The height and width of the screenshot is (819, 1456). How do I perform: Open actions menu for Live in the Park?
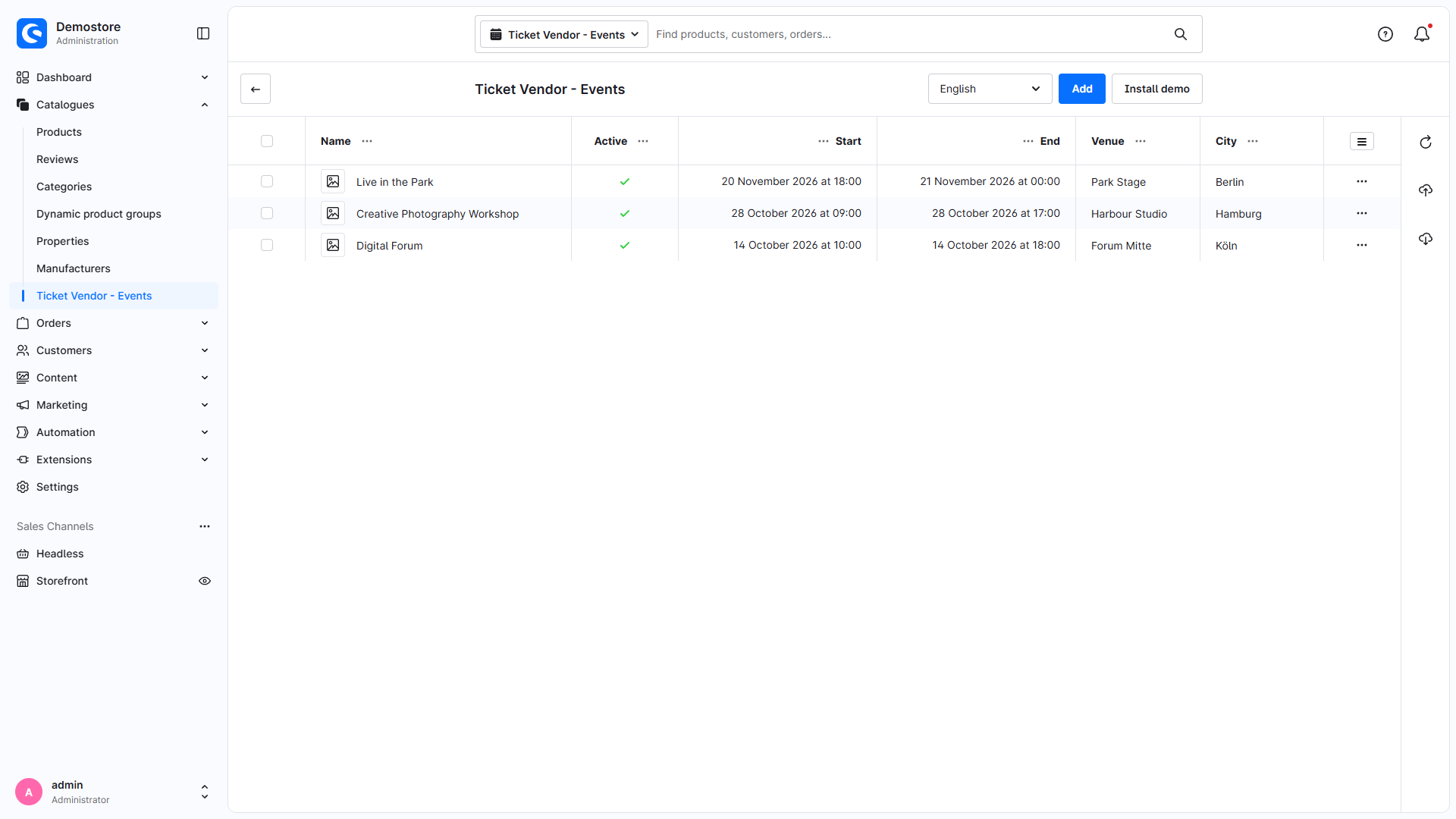tap(1362, 181)
